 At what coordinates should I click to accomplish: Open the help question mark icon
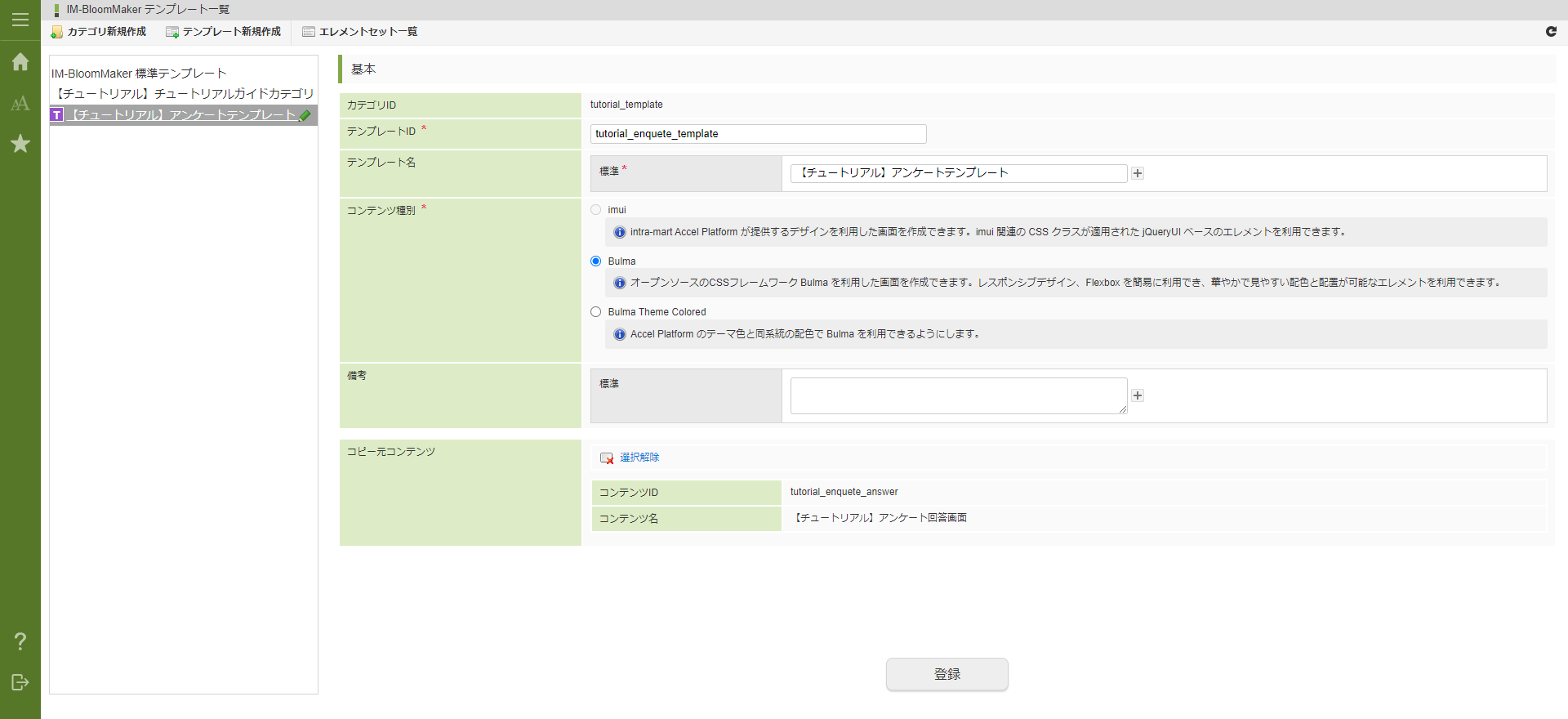(20, 641)
